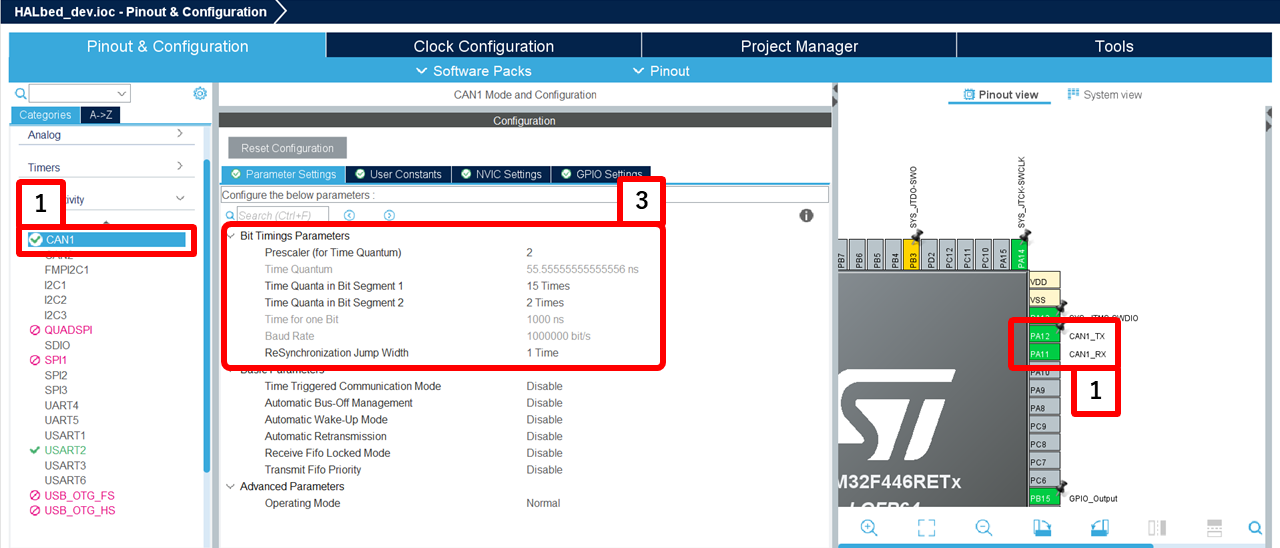Zoom in on the chip pinout view
Image resolution: width=1280 pixels, height=548 pixels.
[x=869, y=527]
